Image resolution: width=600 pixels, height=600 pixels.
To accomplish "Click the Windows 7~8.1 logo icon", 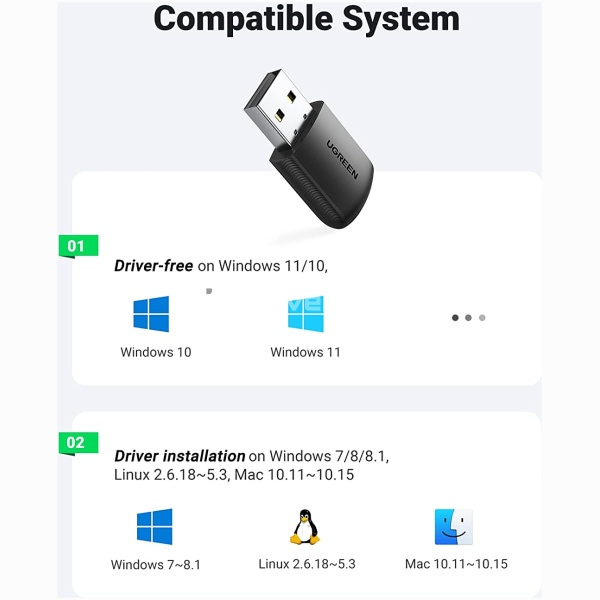I will pyautogui.click(x=155, y=527).
